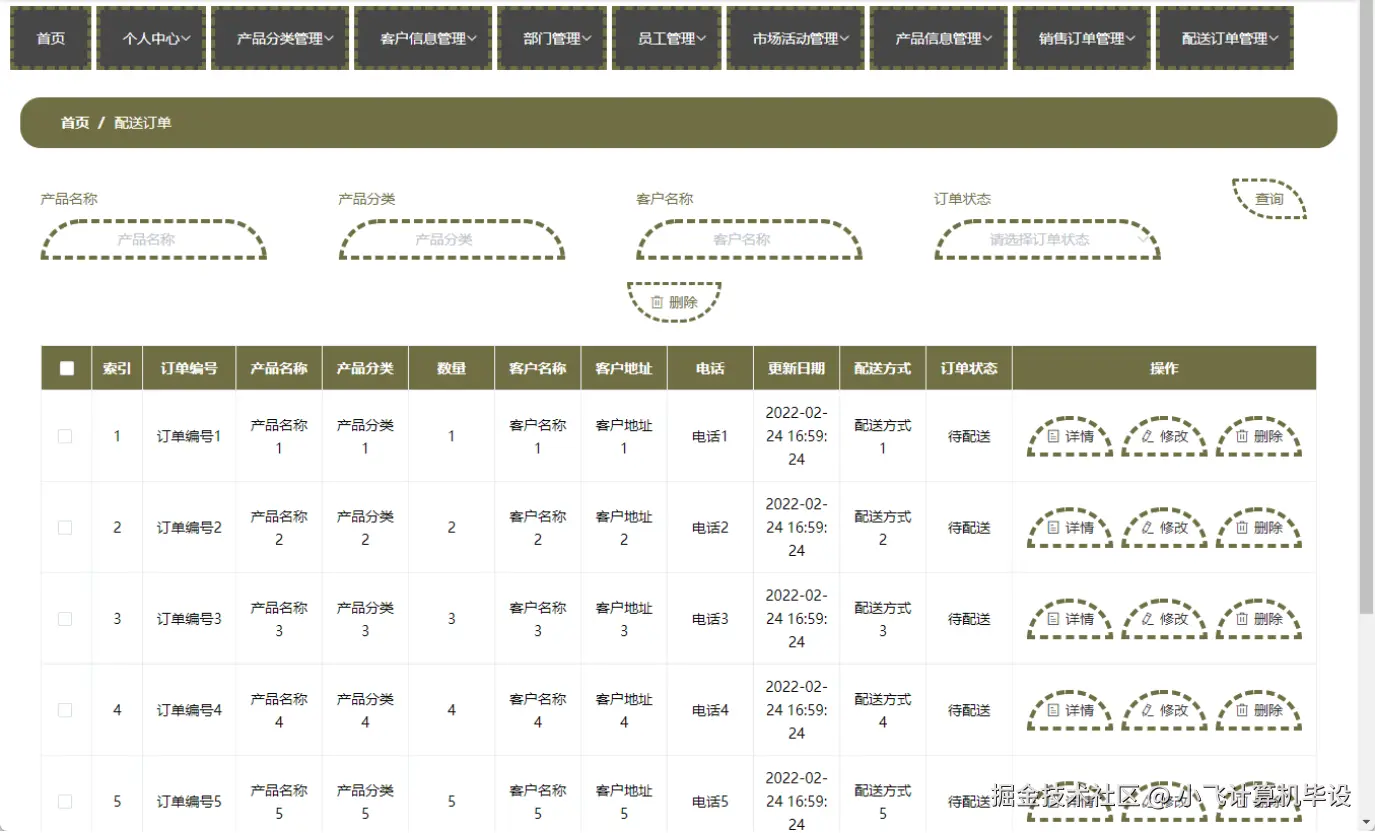This screenshot has height=833, width=1375.
Task: Click the bulk 删除 button above the table
Action: [x=674, y=302]
